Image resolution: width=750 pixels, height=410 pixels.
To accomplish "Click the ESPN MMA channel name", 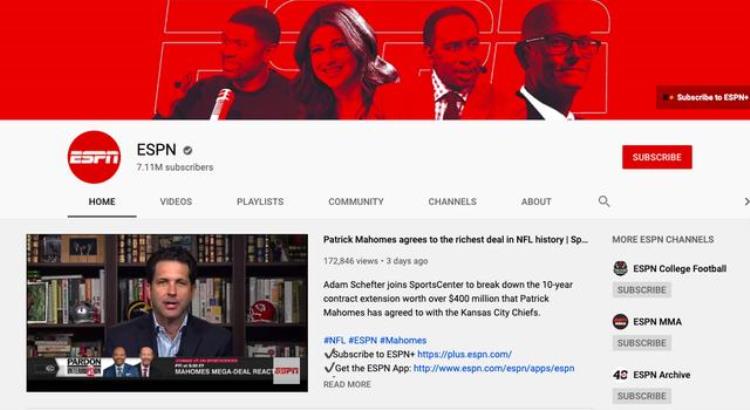I will pos(657,322).
